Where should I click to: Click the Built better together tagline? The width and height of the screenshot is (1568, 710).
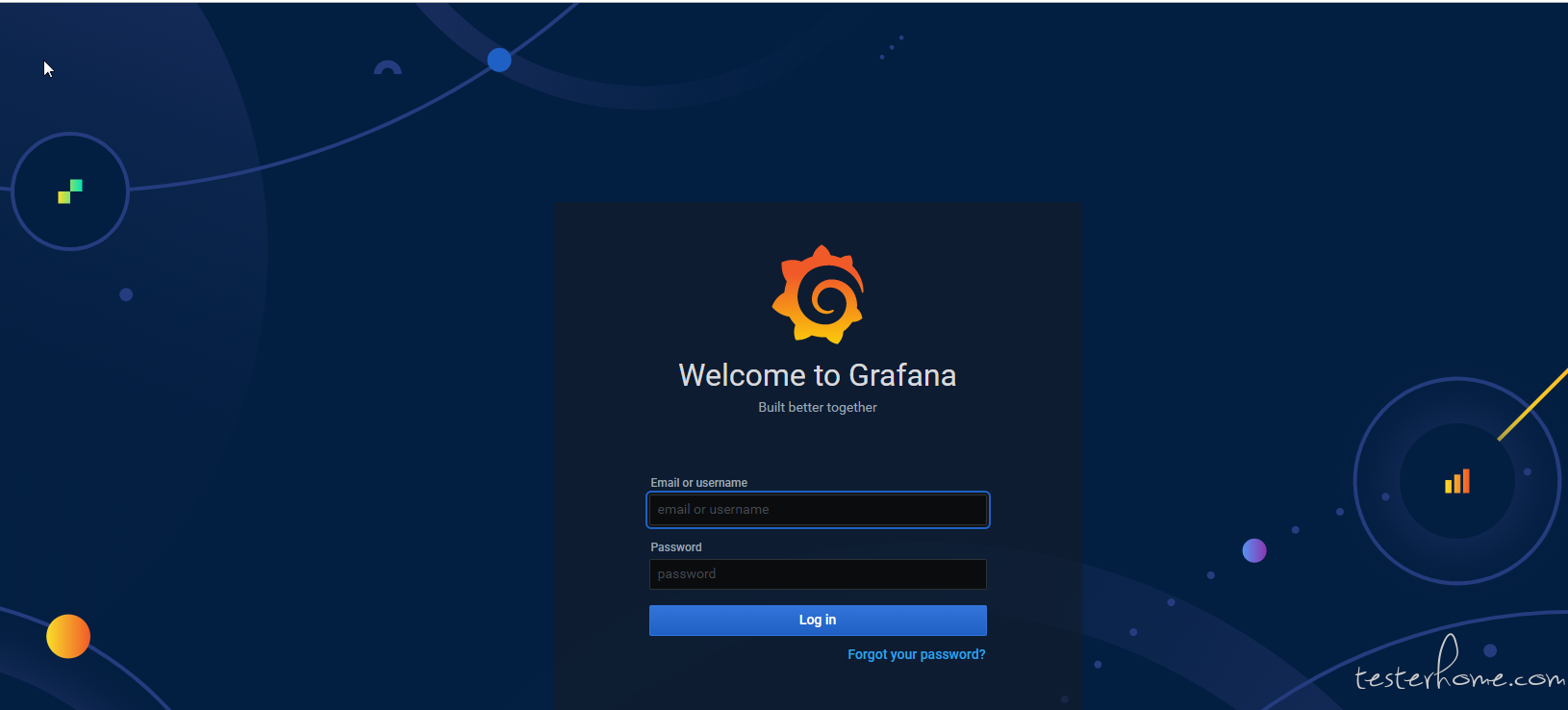tap(818, 407)
